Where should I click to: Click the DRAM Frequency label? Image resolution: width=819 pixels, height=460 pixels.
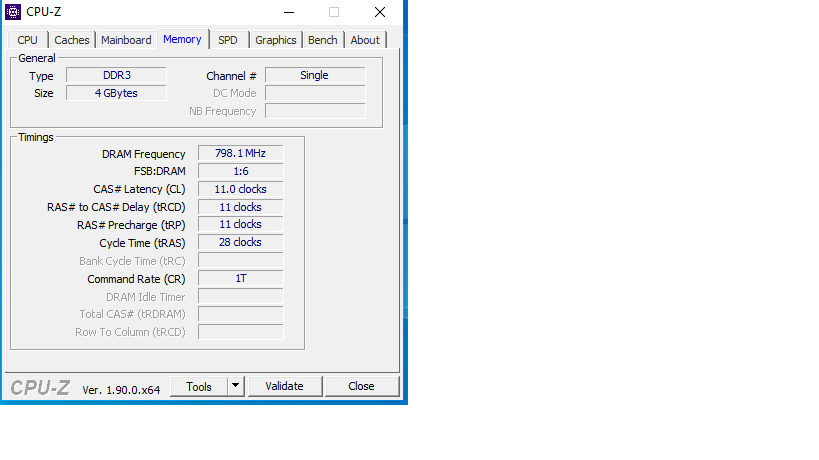coord(144,154)
